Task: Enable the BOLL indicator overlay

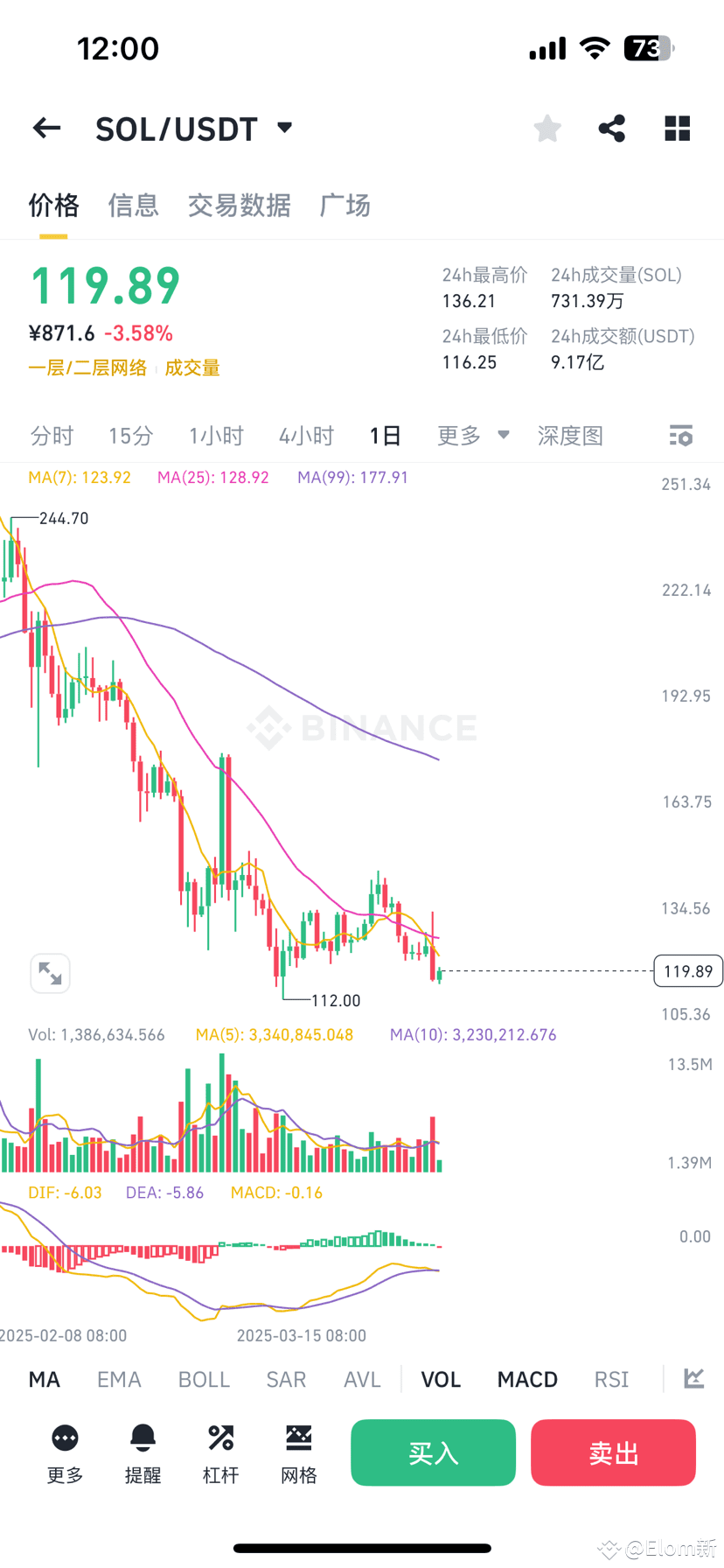Action: click(x=204, y=1379)
